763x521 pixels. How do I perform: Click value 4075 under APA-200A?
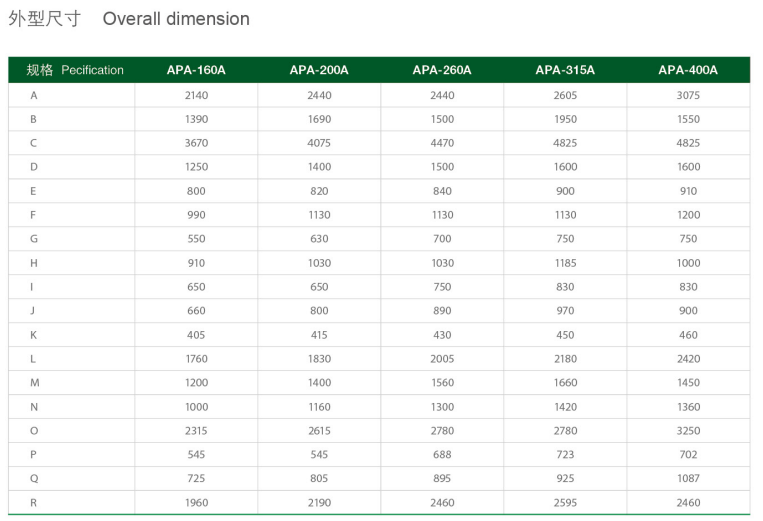(x=319, y=143)
